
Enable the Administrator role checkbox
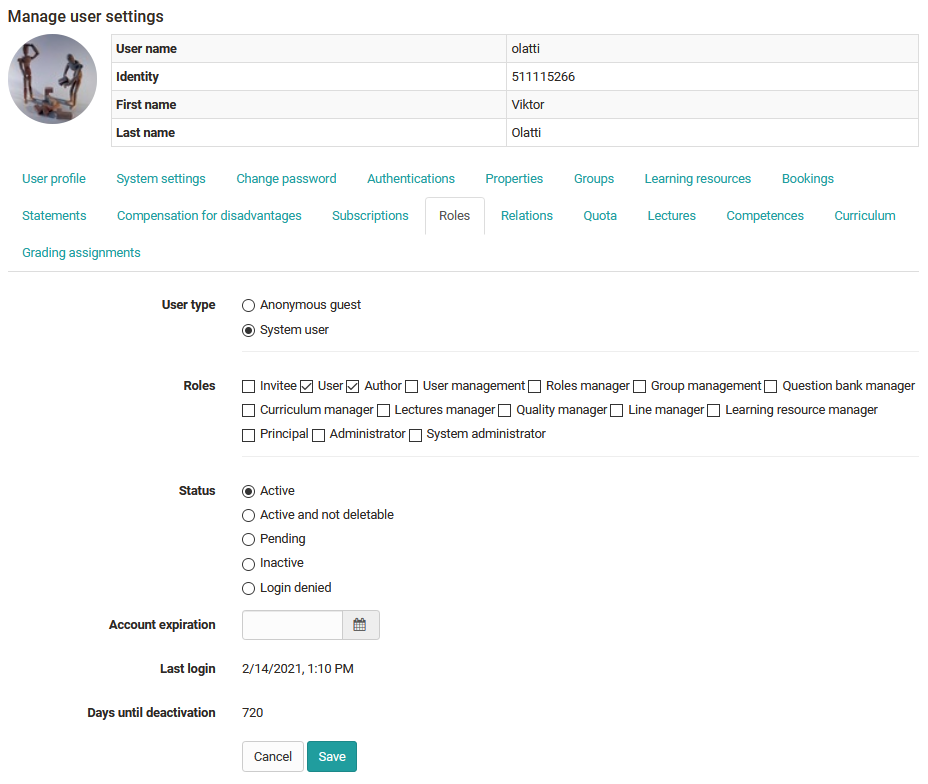coord(318,434)
